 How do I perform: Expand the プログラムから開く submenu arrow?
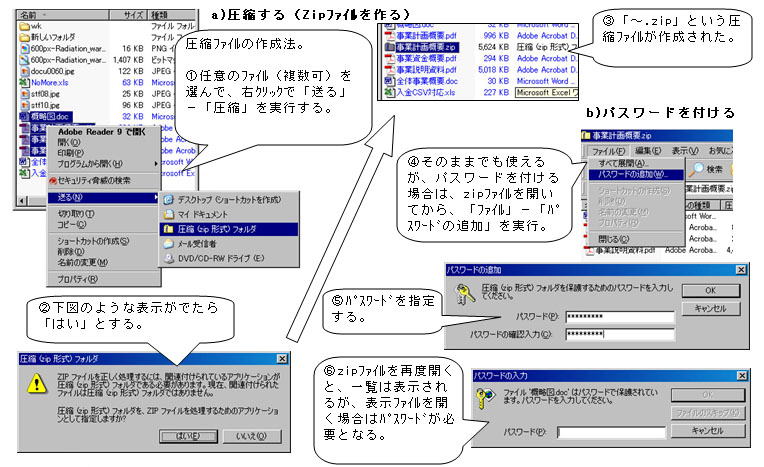click(156, 164)
